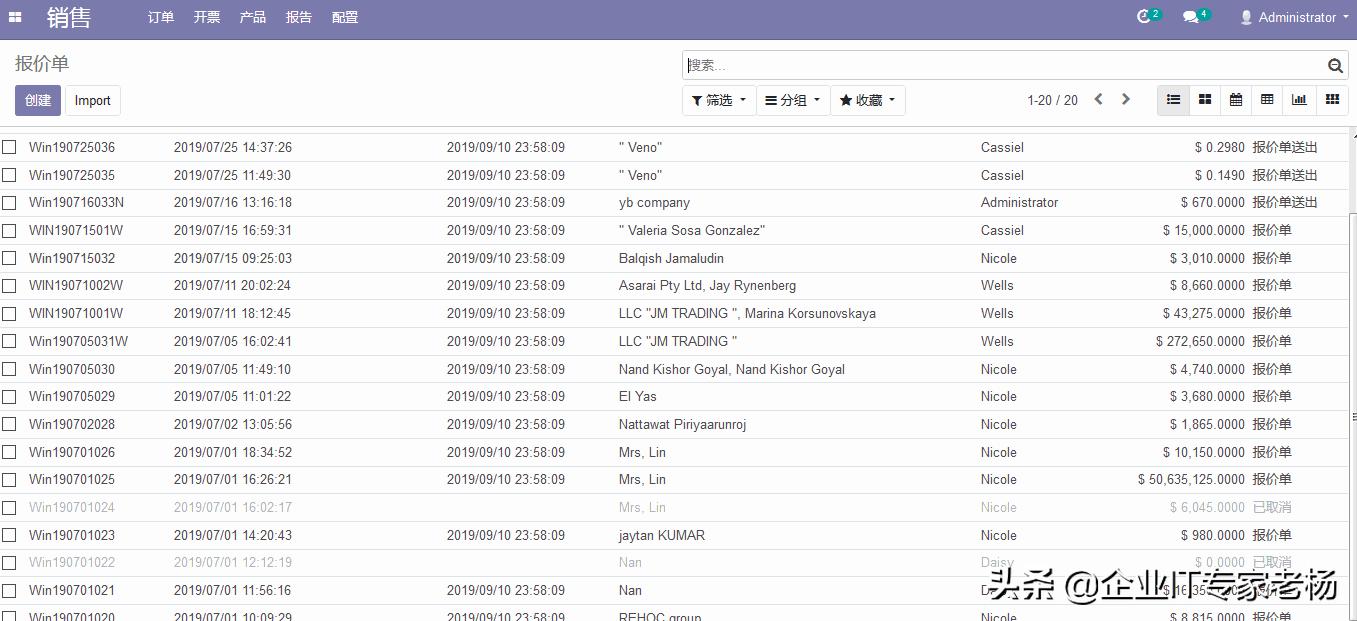Select the row checkbox for WIN19071001W
Screen dimensions: 1357x621
(x=9, y=313)
